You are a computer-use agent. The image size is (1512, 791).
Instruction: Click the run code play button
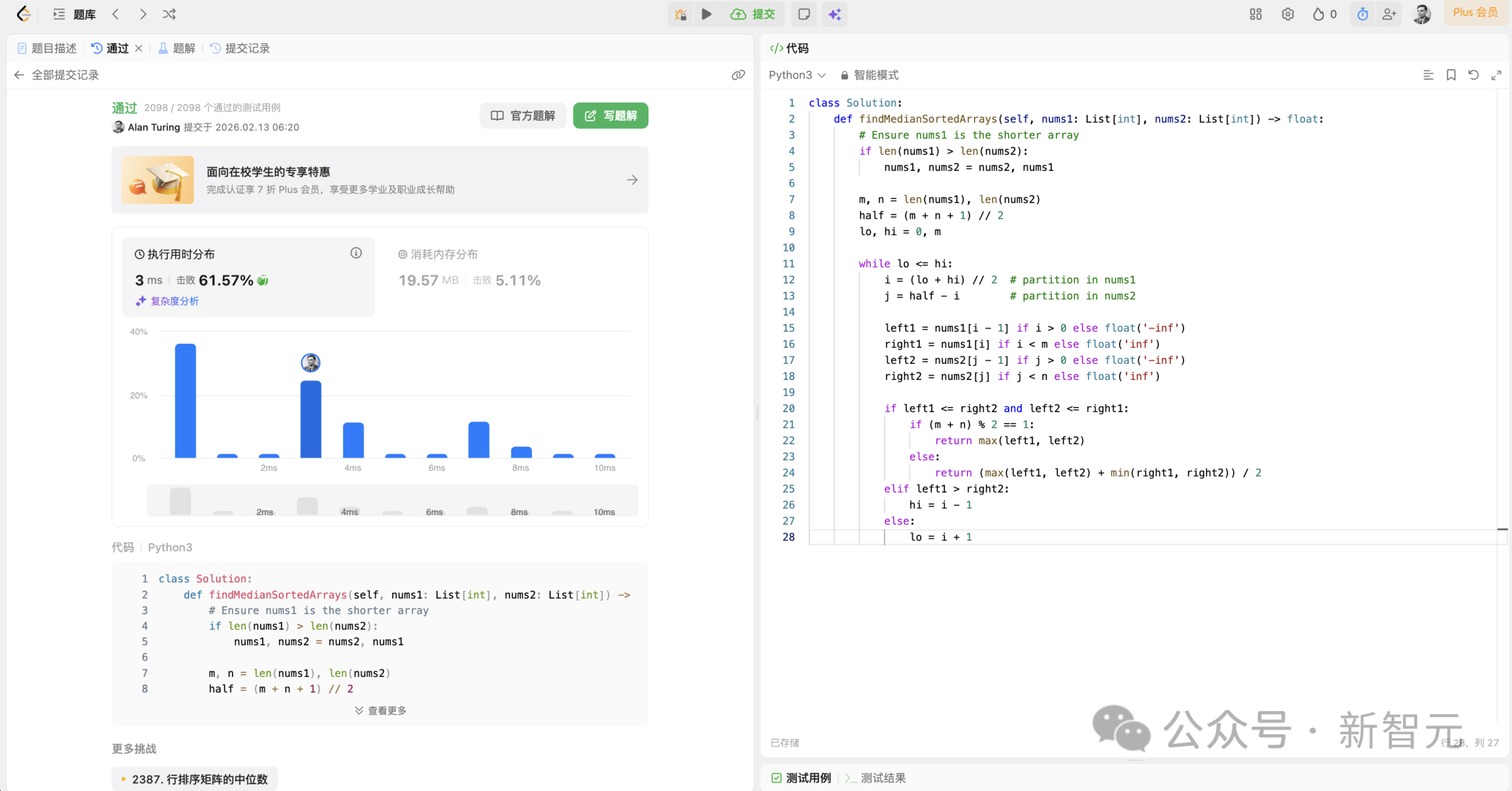706,14
